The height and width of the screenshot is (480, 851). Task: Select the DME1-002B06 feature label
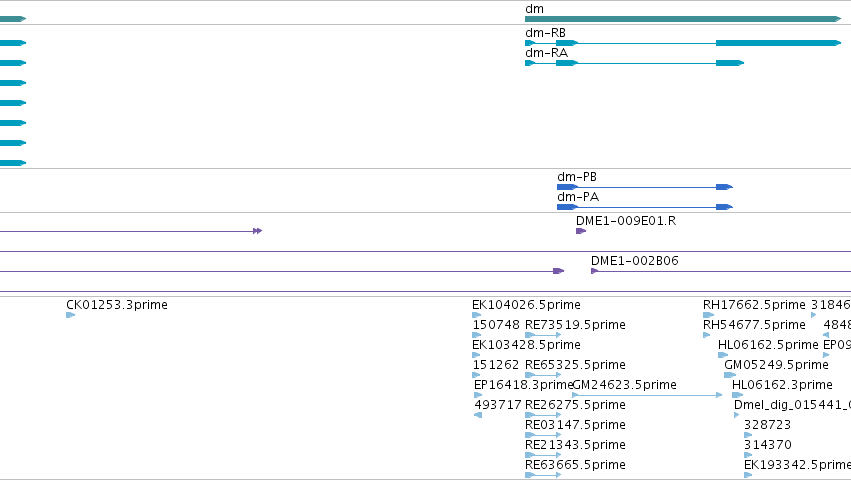coord(634,261)
